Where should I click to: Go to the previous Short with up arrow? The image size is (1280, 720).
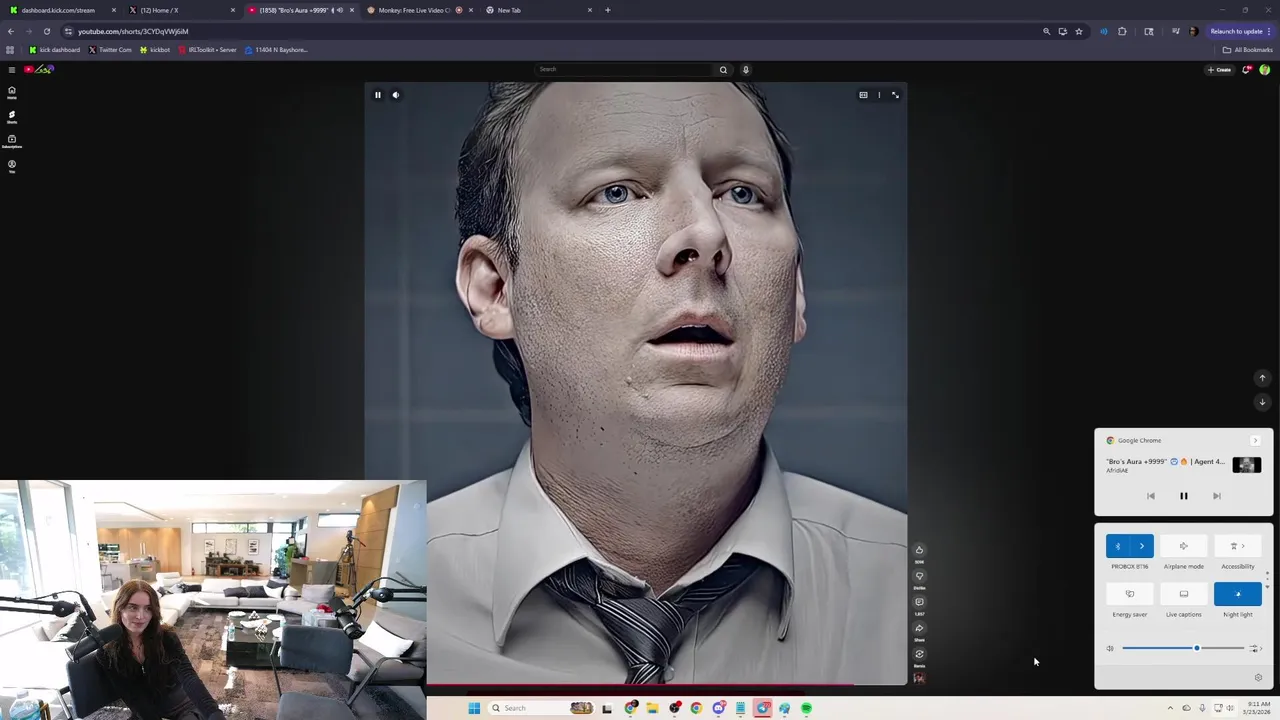[x=1262, y=378]
